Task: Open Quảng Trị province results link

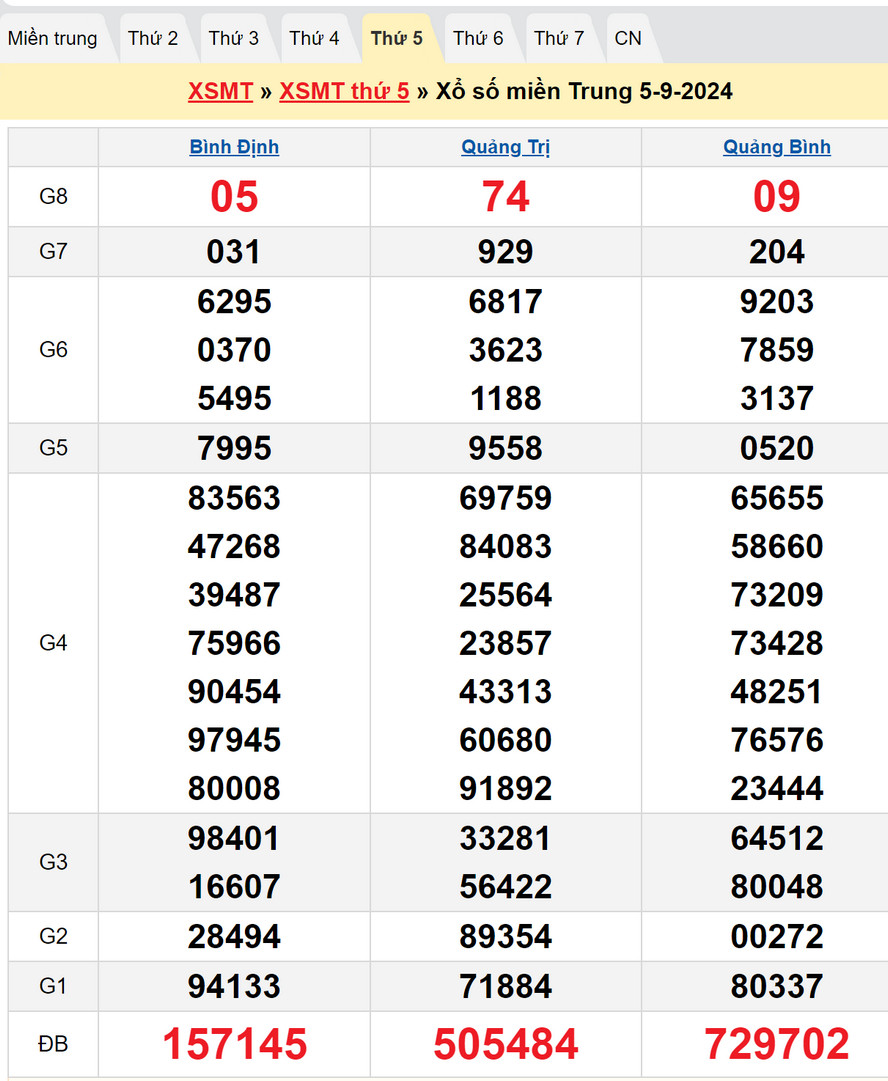Action: coord(506,147)
